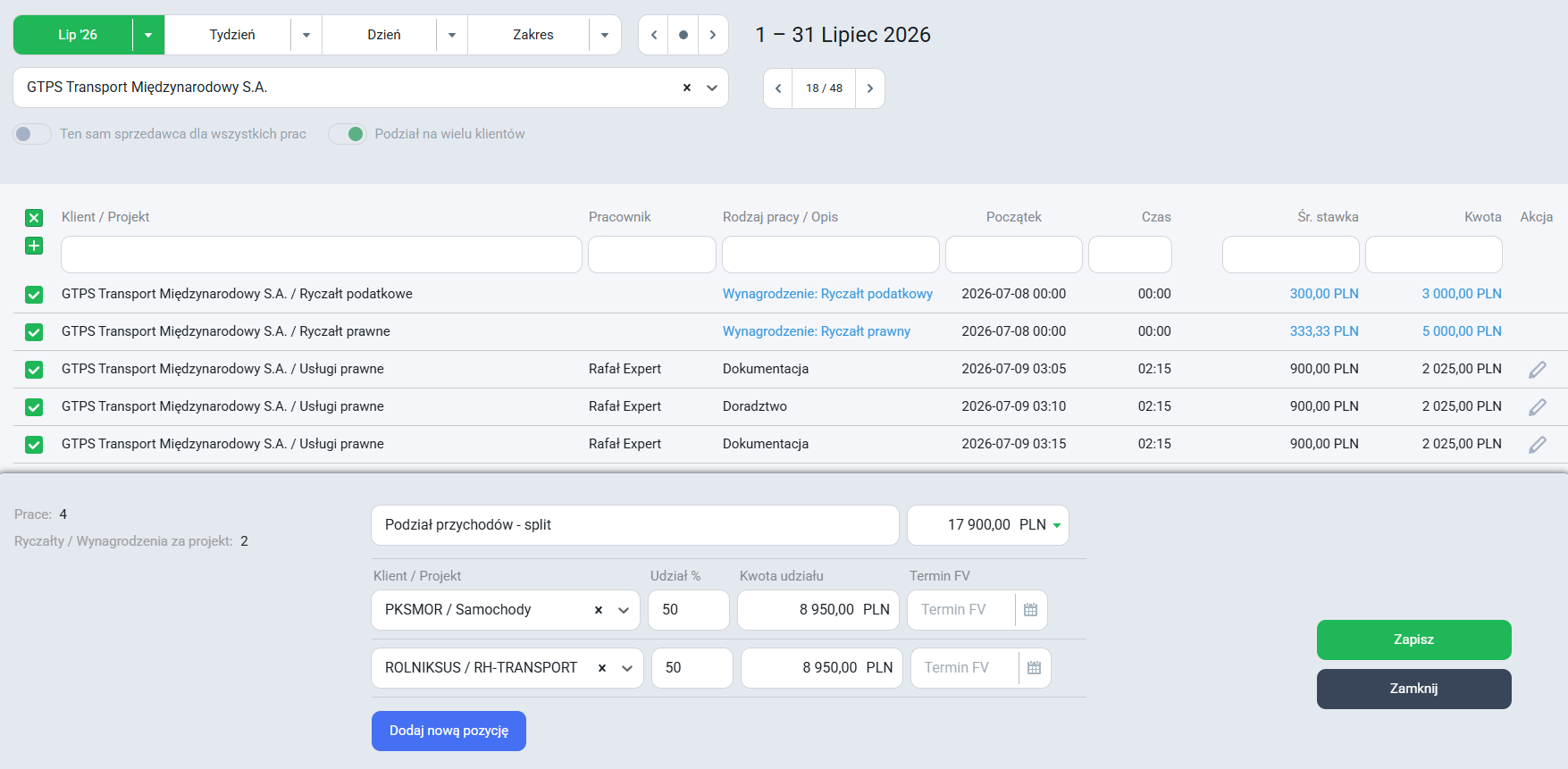Expand PKSMOR / Samochody project dropdown
The image size is (1568, 769).
pyautogui.click(x=624, y=610)
